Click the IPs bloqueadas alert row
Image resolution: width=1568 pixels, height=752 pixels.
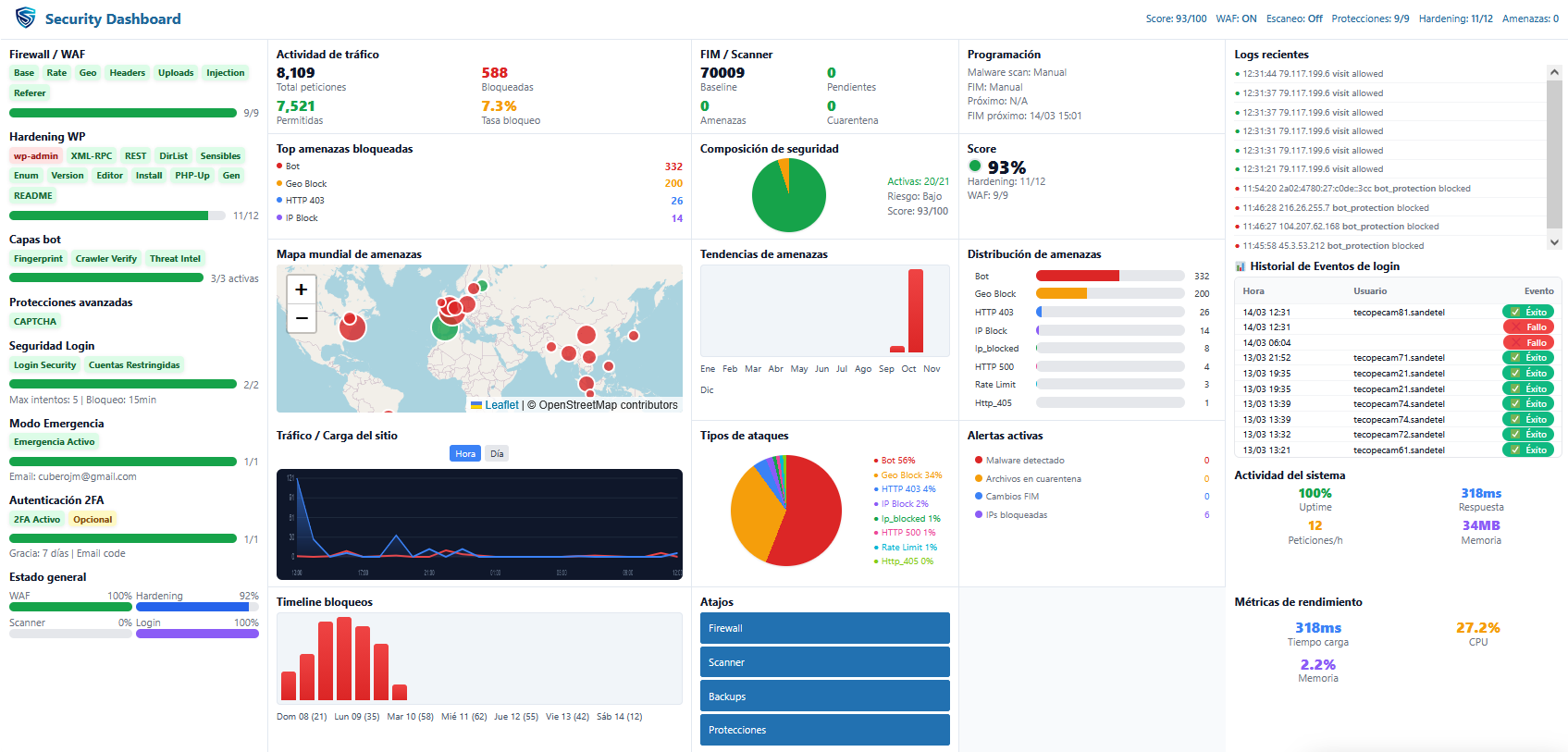coord(1092,515)
